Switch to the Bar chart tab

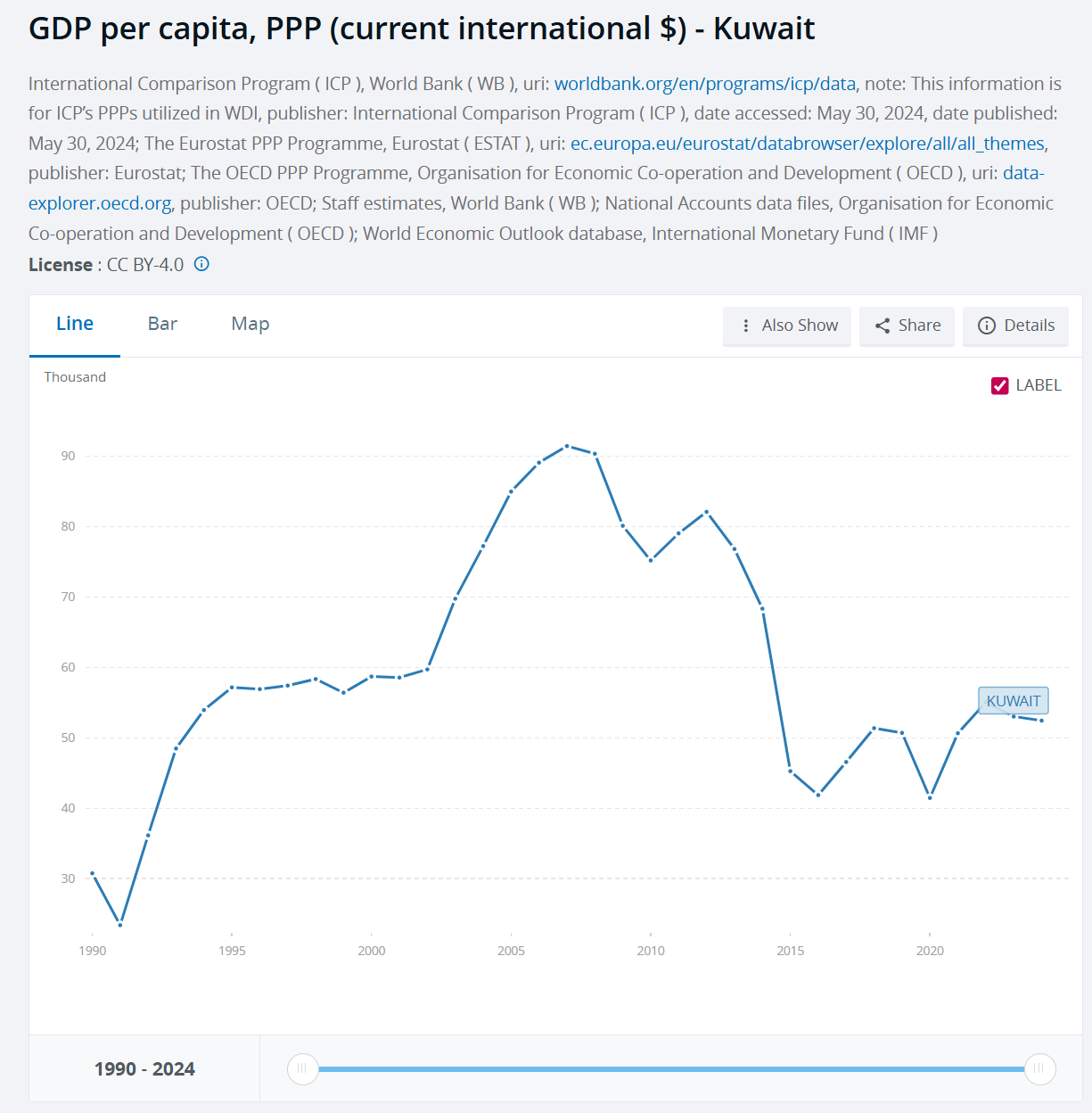point(162,325)
